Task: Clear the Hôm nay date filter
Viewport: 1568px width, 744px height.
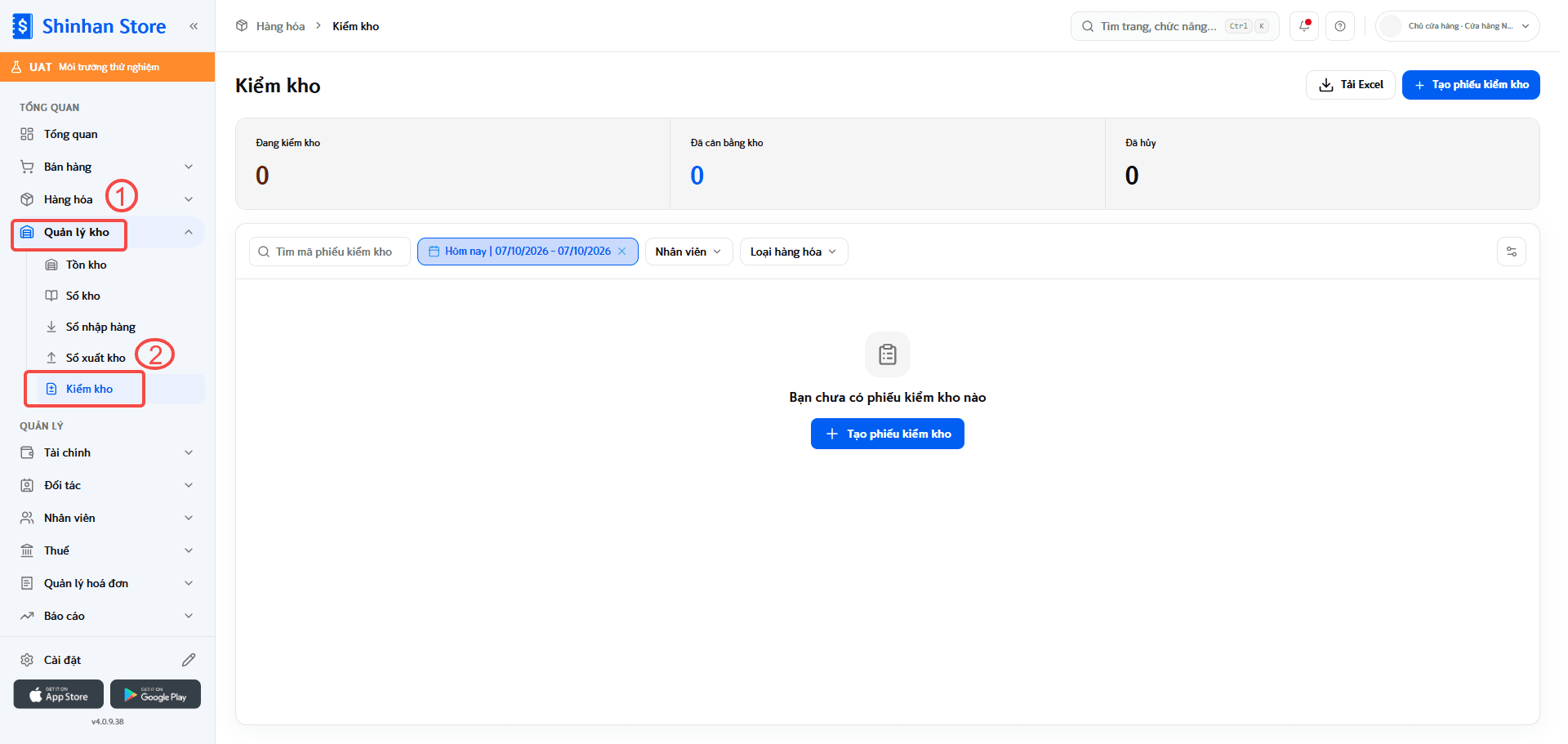Action: coord(621,252)
